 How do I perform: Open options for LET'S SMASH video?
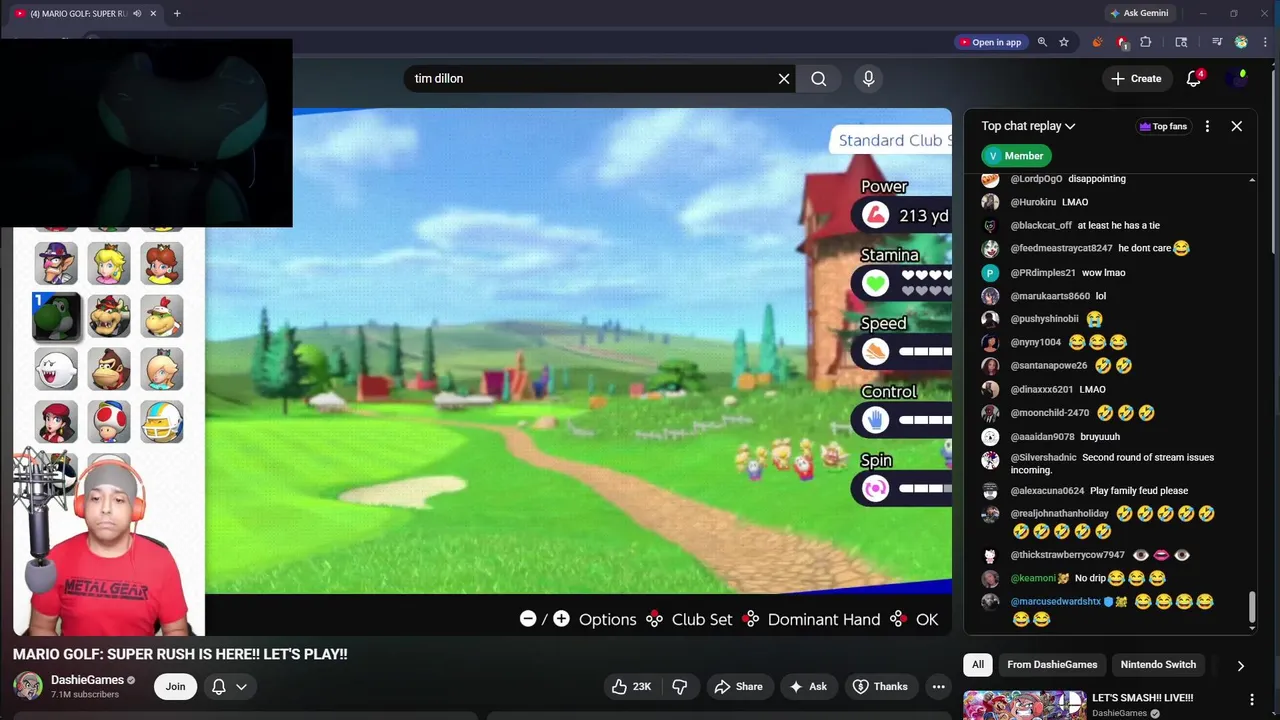coord(1251,699)
